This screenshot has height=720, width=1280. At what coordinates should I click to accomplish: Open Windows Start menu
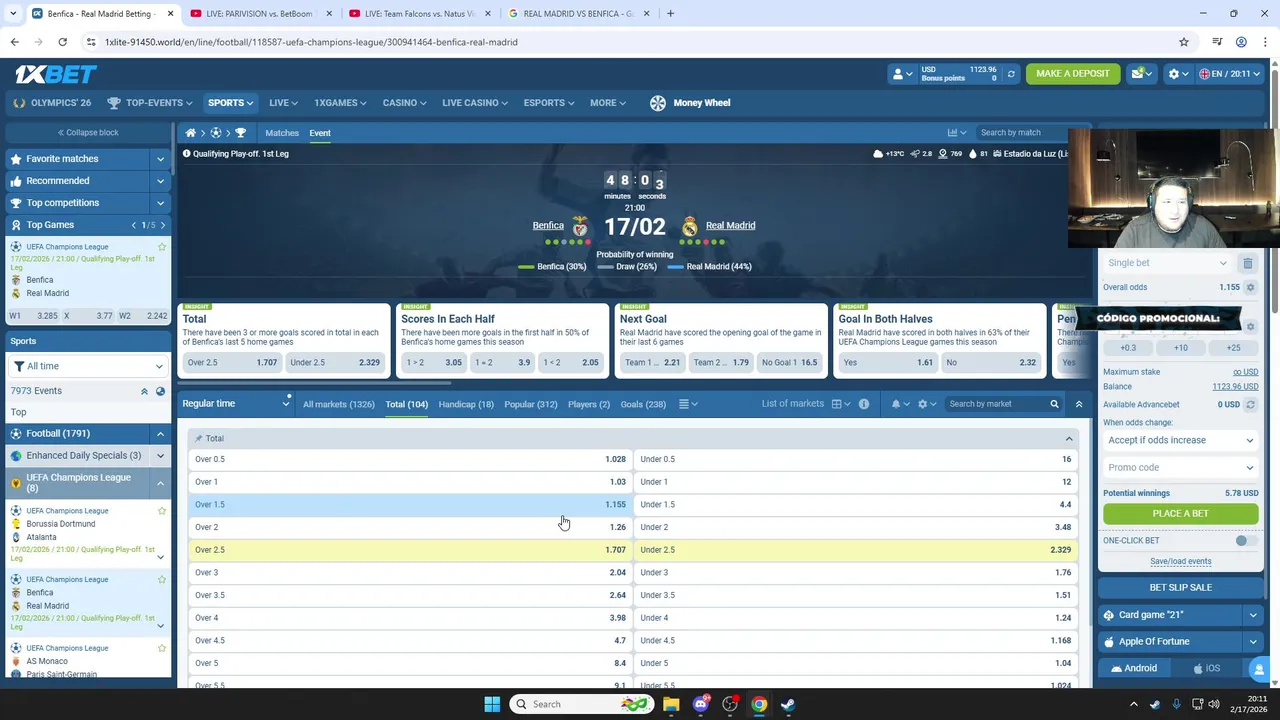click(492, 704)
